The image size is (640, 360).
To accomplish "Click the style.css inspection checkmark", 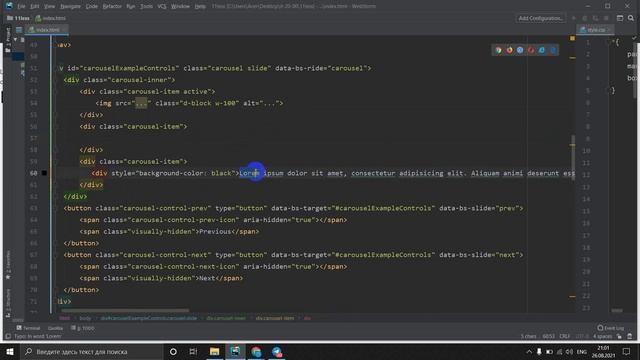I will (x=634, y=38).
